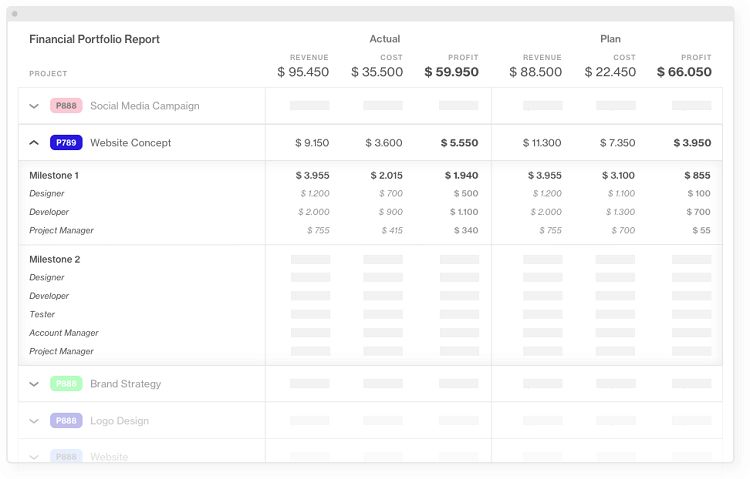Click Website Concept actual cost $ 3.600
Viewport: 750px width, 479px height.
point(384,143)
